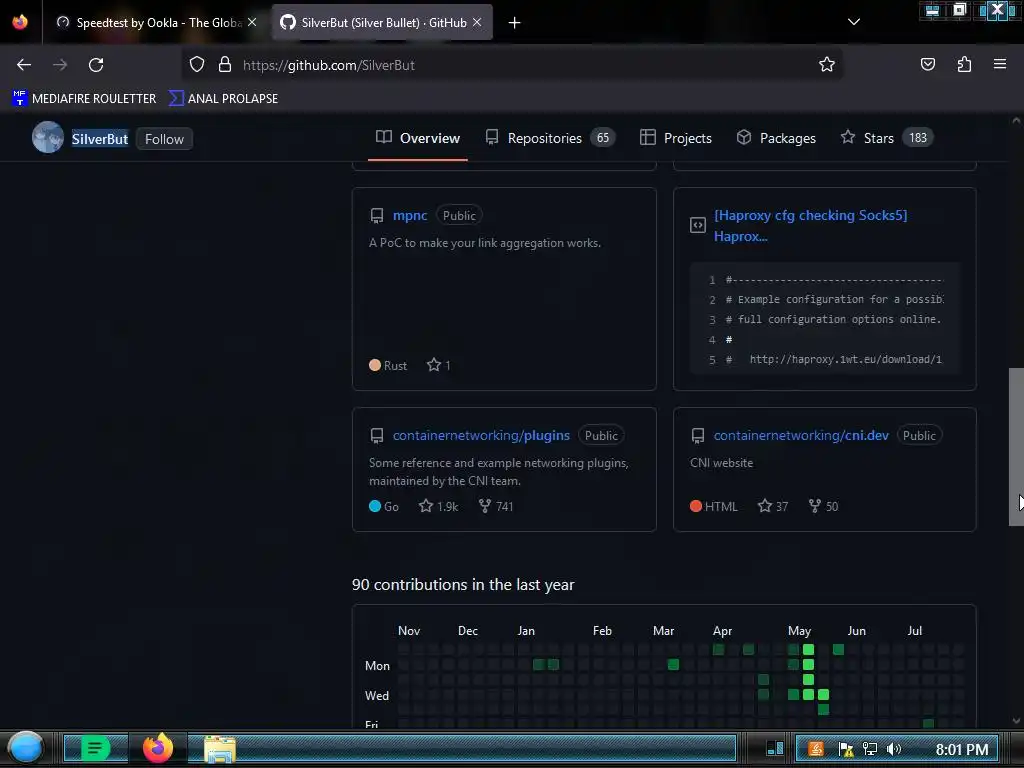The height and width of the screenshot is (768, 1024).
Task: Close the SilverBut GitHub tab
Action: click(x=477, y=22)
